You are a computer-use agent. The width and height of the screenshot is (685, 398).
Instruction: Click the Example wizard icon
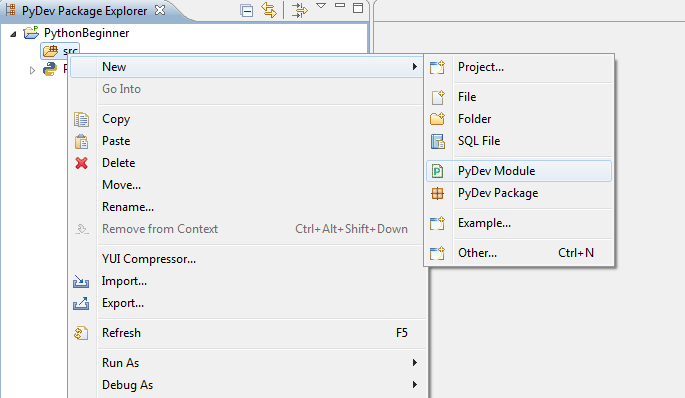point(437,223)
